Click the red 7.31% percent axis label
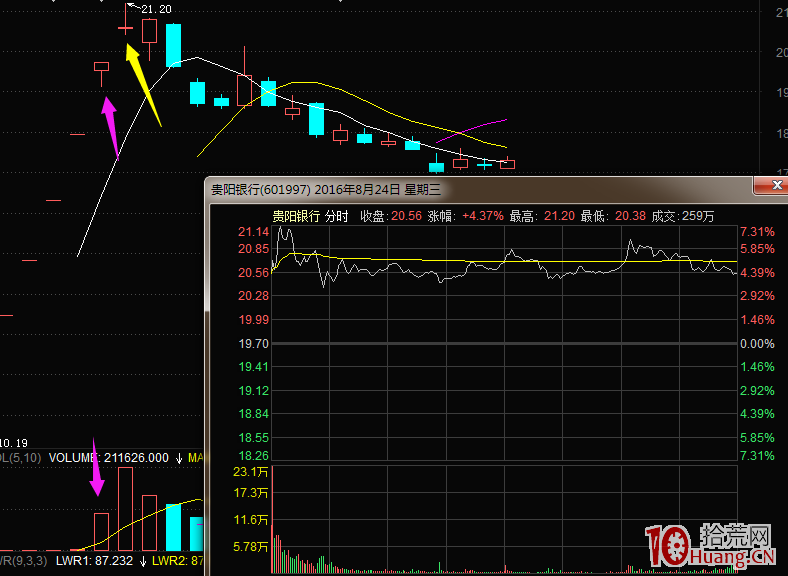The height and width of the screenshot is (576, 788). click(757, 232)
